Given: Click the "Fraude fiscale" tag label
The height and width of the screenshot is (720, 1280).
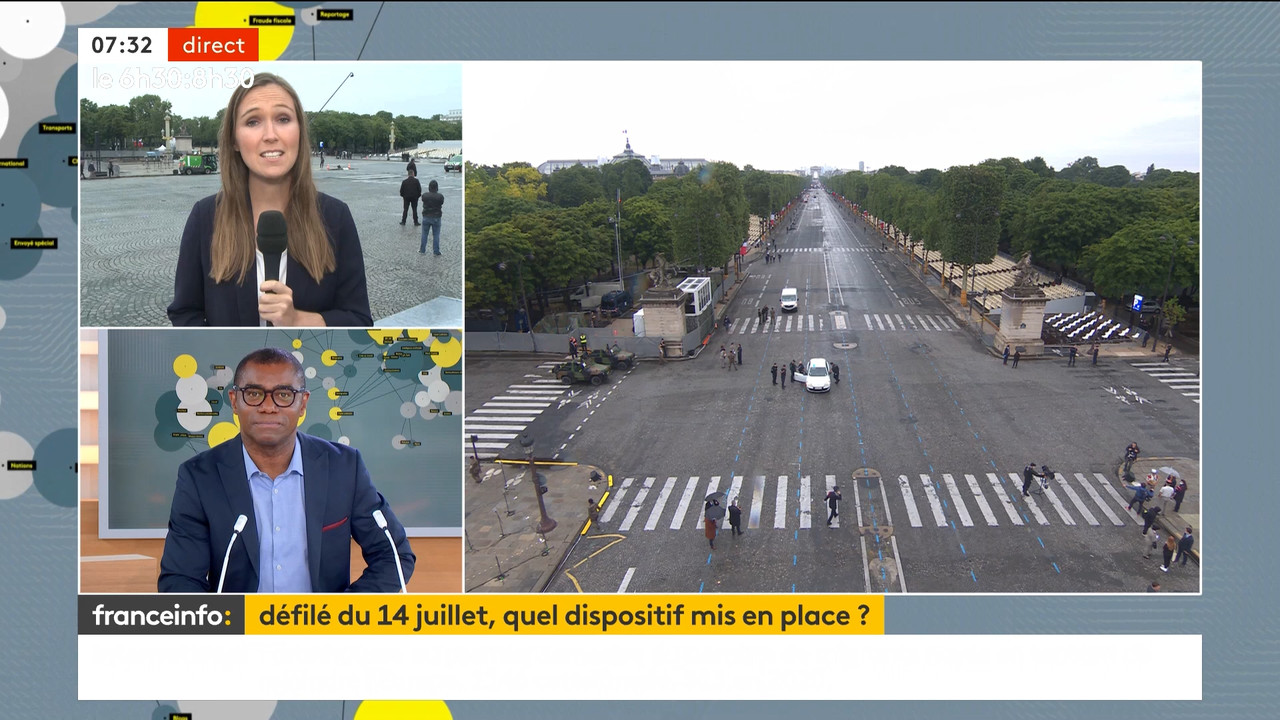Looking at the screenshot, I should point(272,19).
